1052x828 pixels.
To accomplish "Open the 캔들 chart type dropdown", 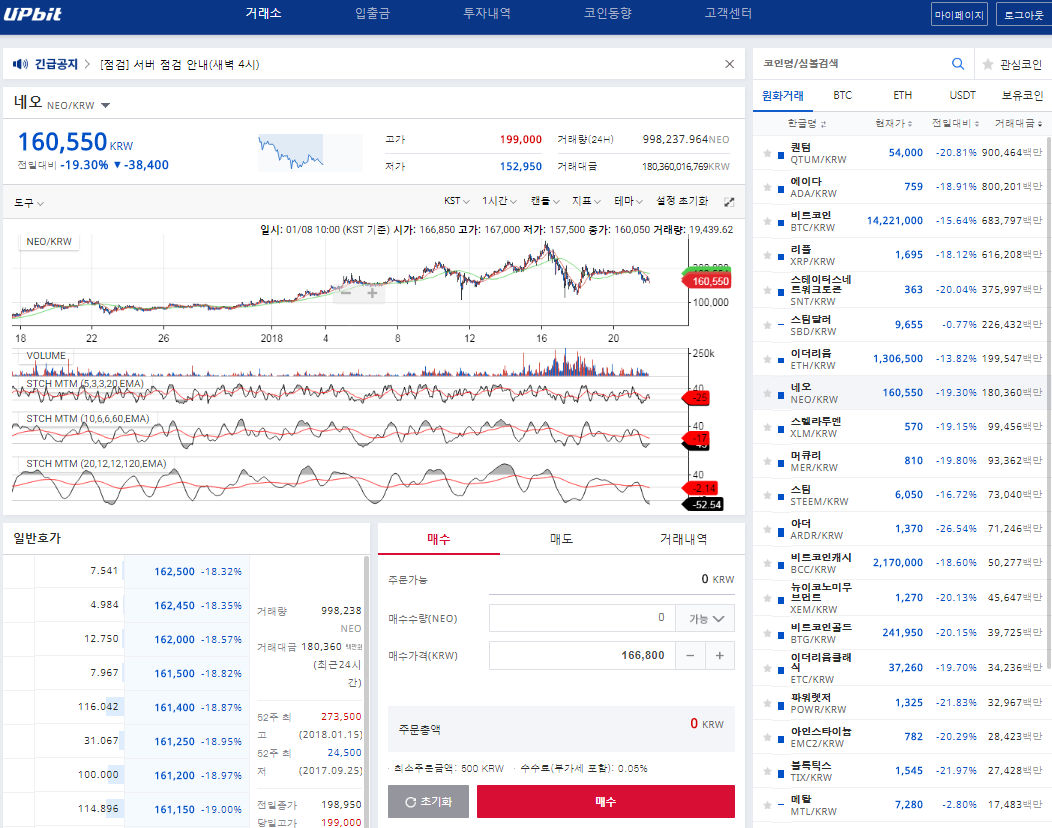I will [x=545, y=201].
